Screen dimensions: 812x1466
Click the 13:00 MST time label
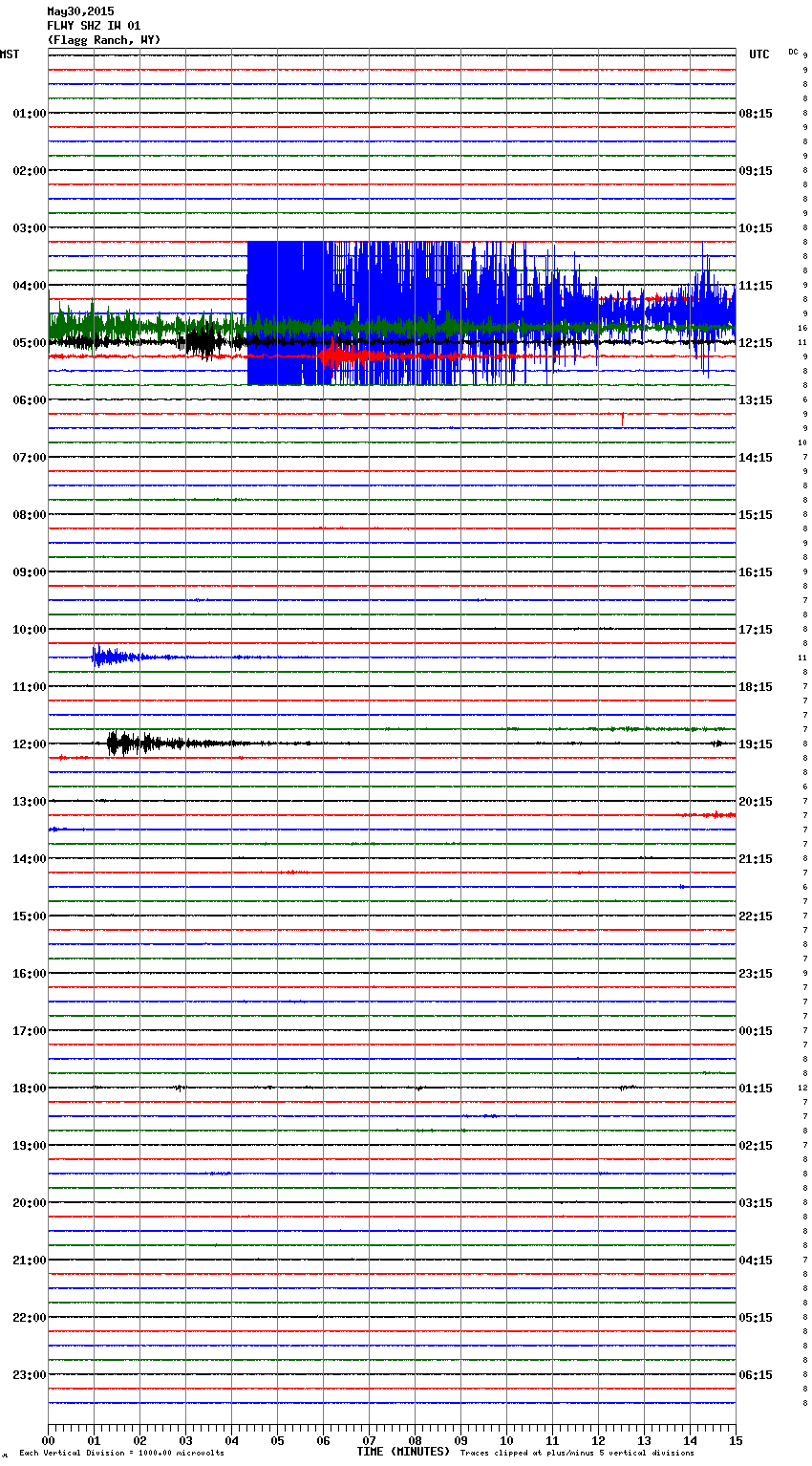click(30, 802)
